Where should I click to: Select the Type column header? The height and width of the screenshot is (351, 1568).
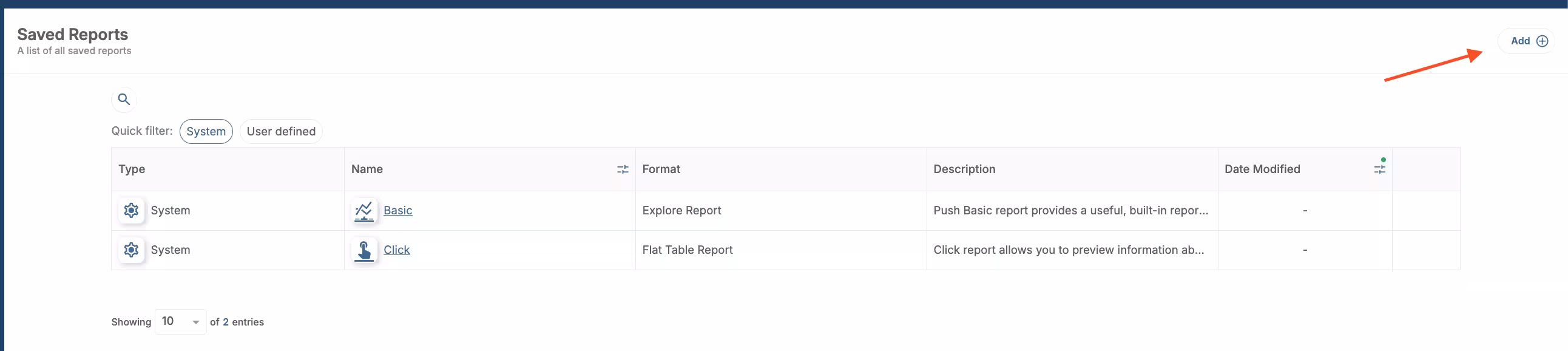tap(132, 169)
